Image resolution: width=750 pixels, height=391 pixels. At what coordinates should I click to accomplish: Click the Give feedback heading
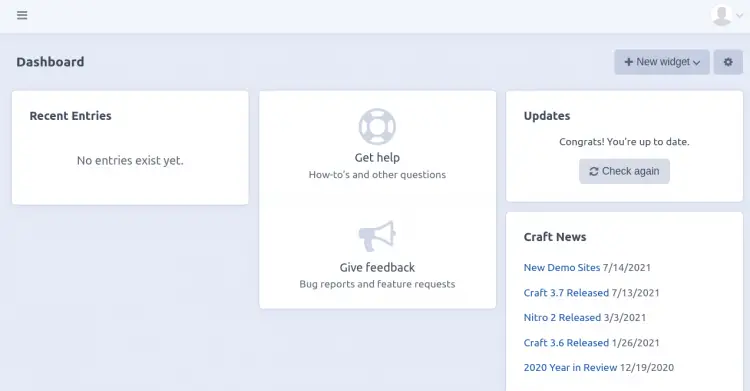pos(377,268)
